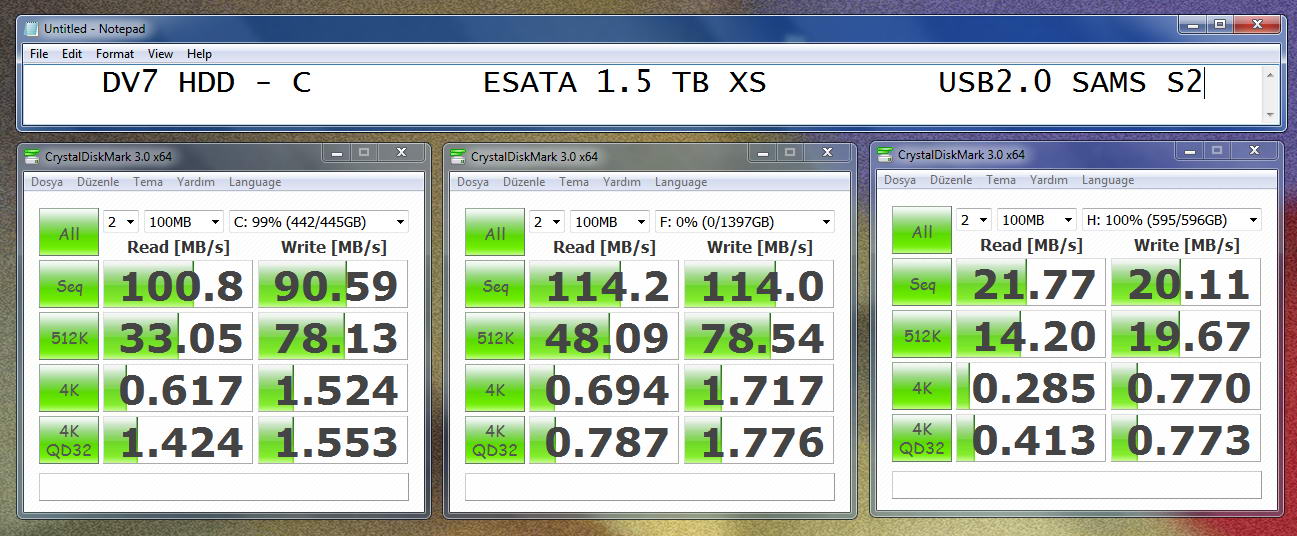The height and width of the screenshot is (536, 1297).
Task: Open the test count dropdown in the F: drive window
Action: pos(547,222)
